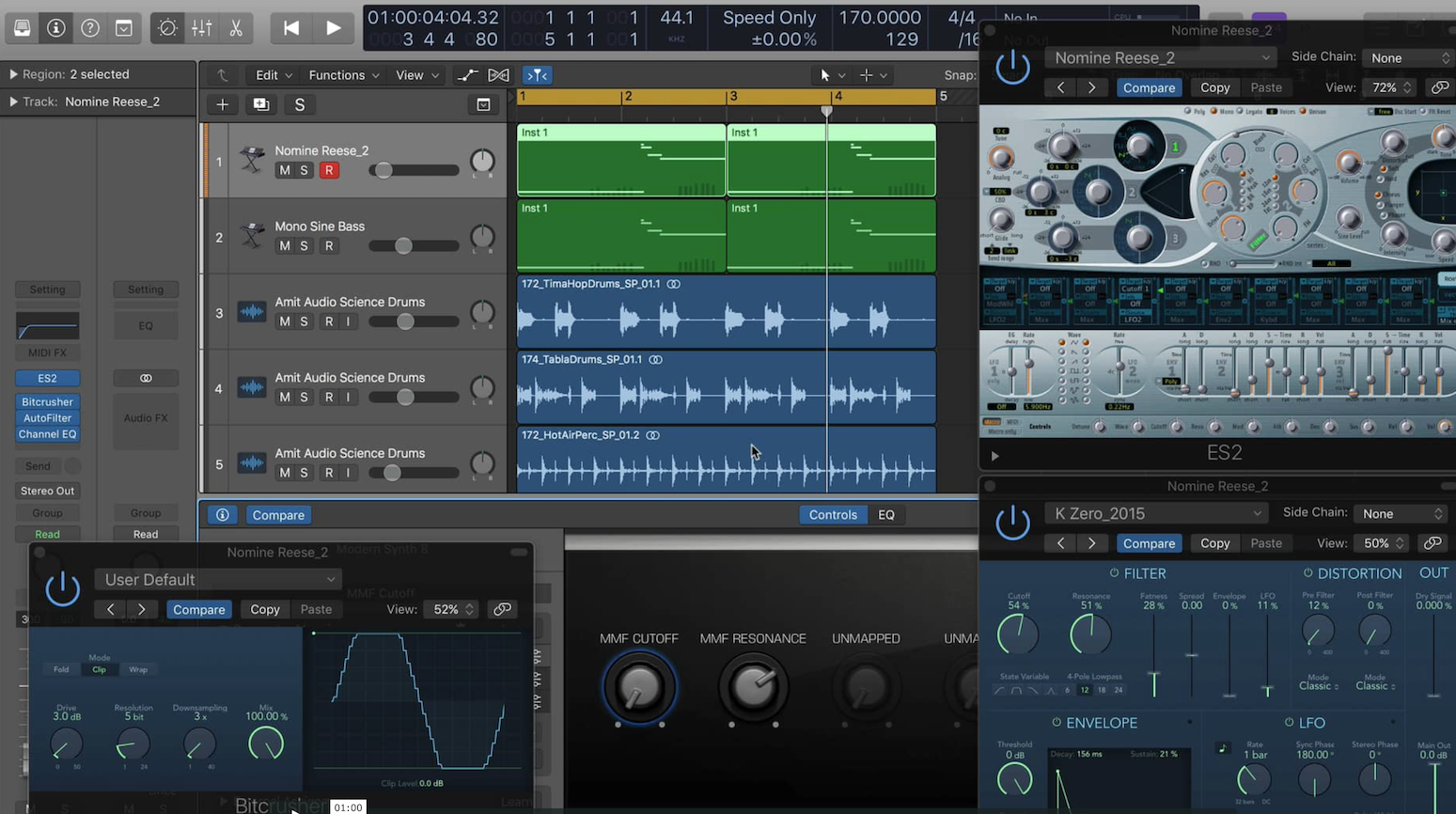Image resolution: width=1456 pixels, height=814 pixels.
Task: Mute the track playing 174_TablaDrums region
Action: pos(285,397)
